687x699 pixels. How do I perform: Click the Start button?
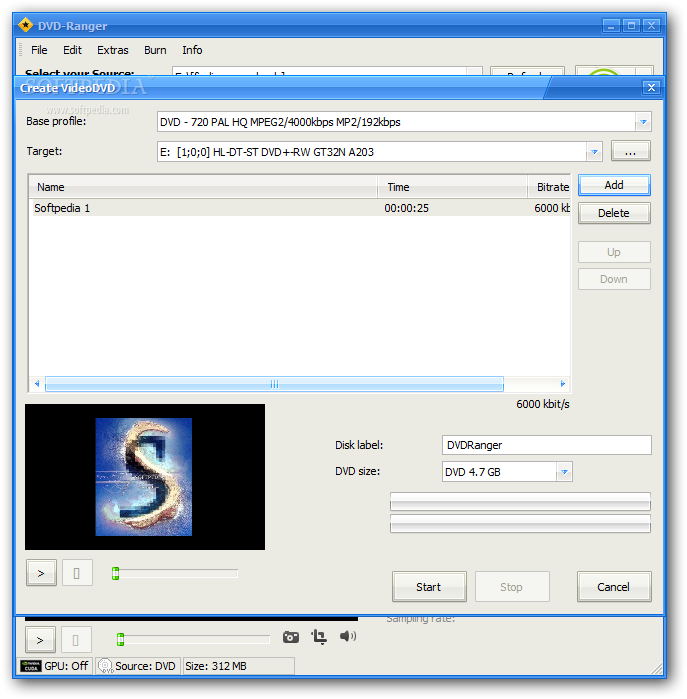(429, 587)
